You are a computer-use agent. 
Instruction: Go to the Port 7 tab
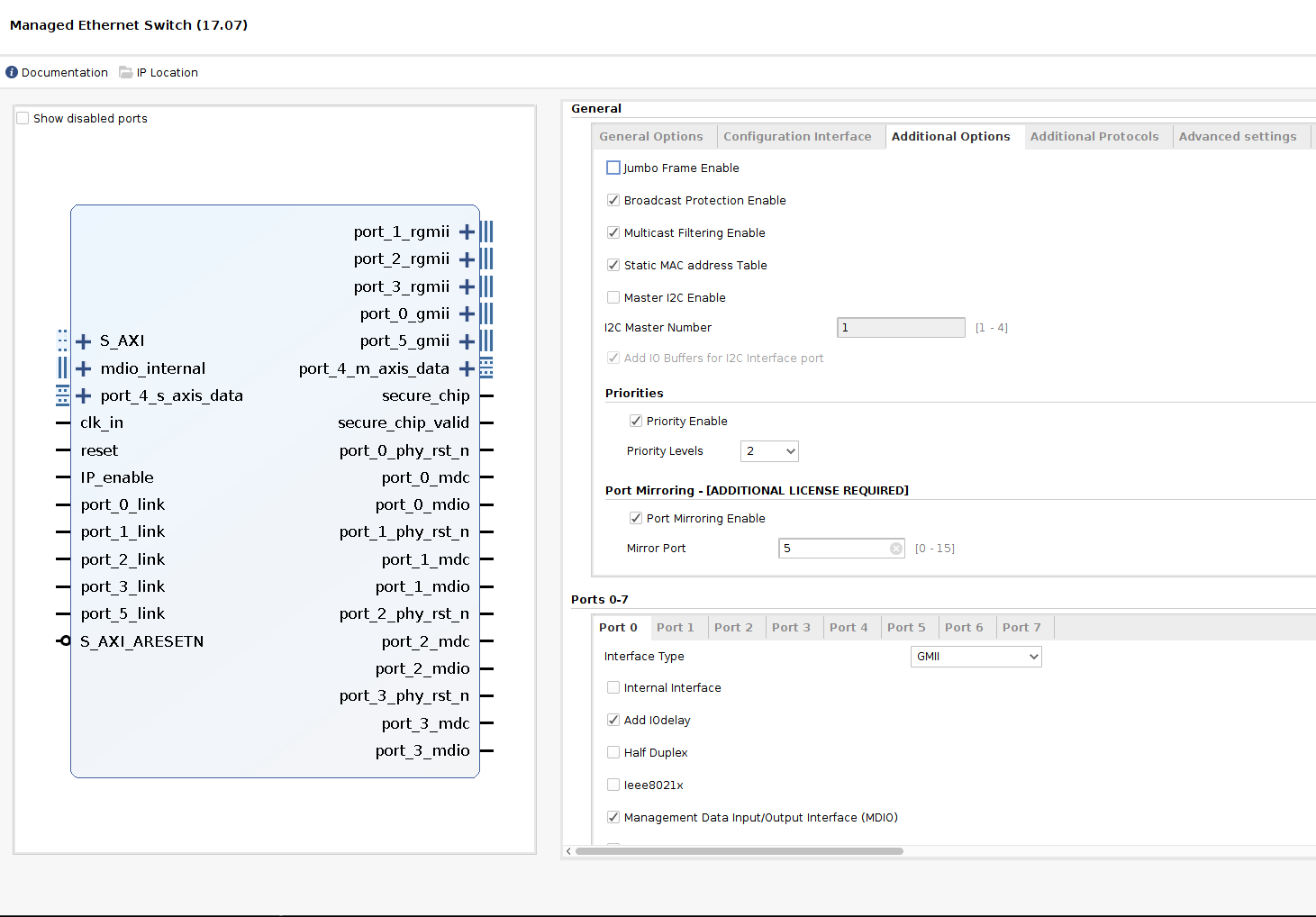point(1021,628)
